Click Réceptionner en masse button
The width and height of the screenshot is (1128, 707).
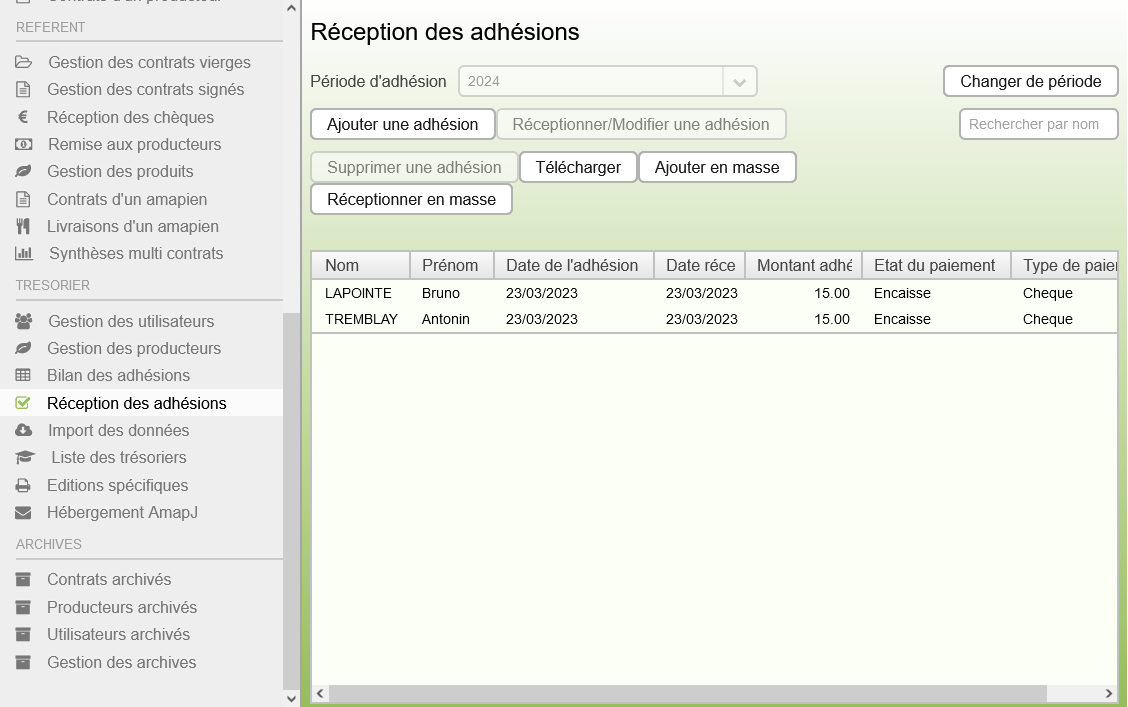(411, 199)
